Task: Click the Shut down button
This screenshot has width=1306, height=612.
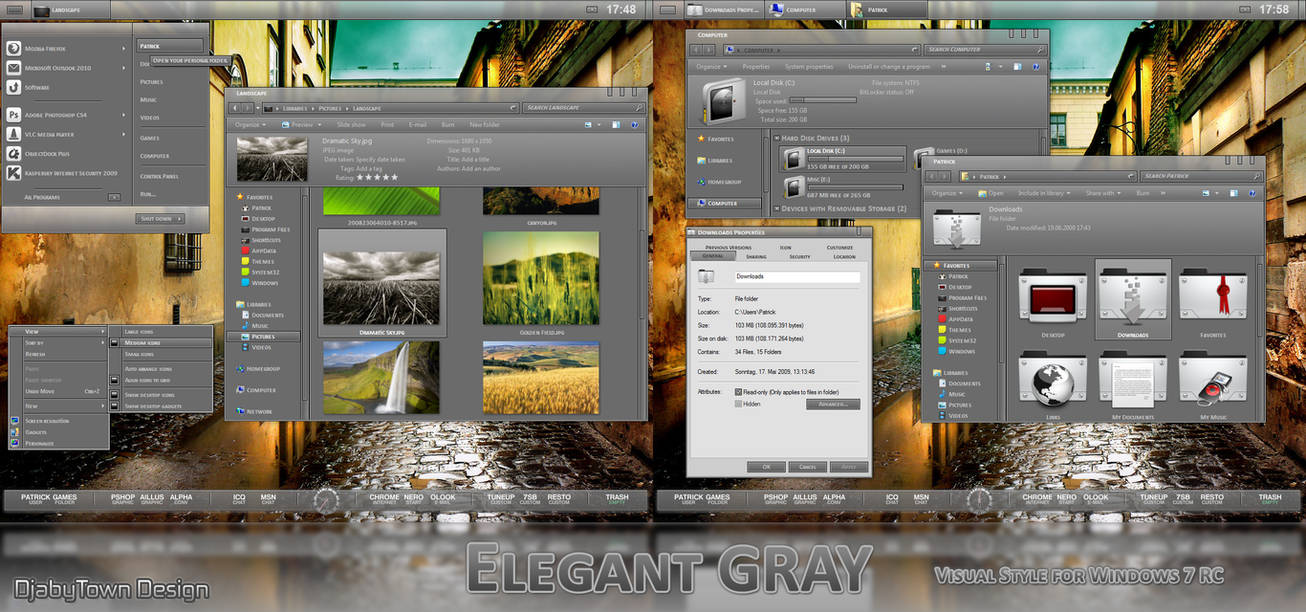Action: coord(162,218)
